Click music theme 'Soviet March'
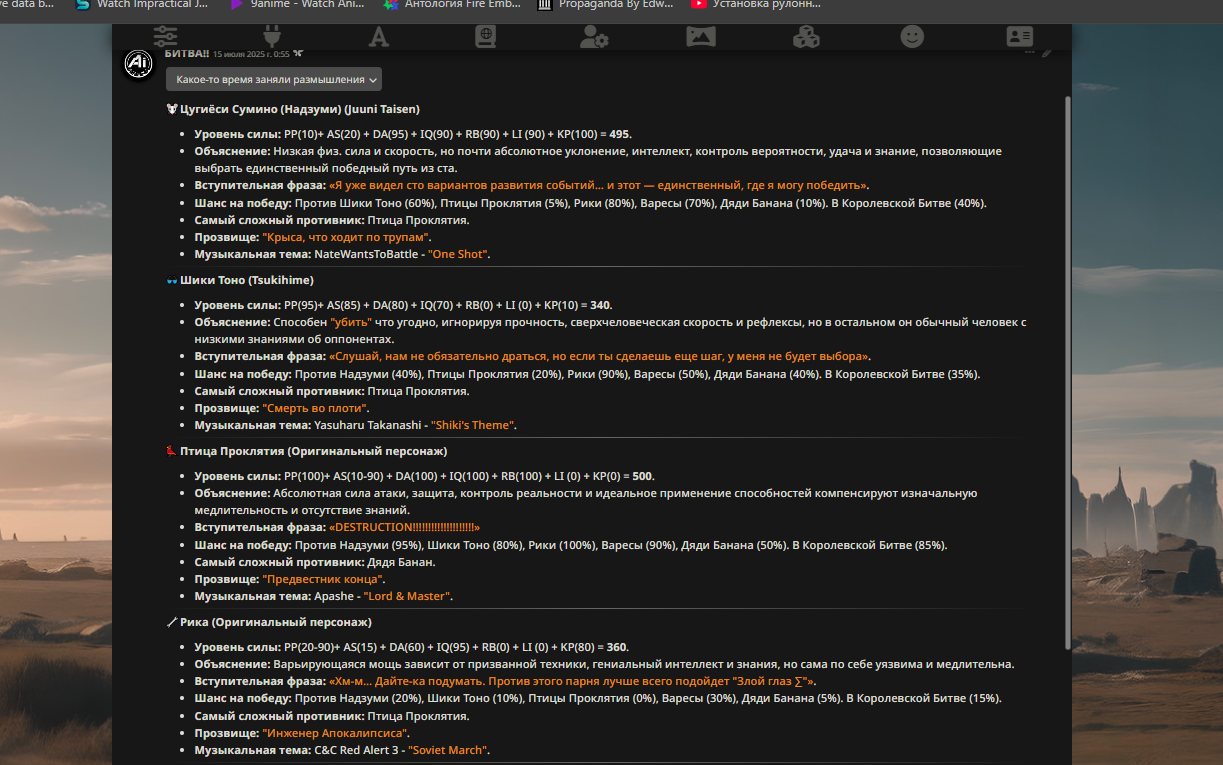Image resolution: width=1223 pixels, height=765 pixels. pyautogui.click(x=448, y=750)
